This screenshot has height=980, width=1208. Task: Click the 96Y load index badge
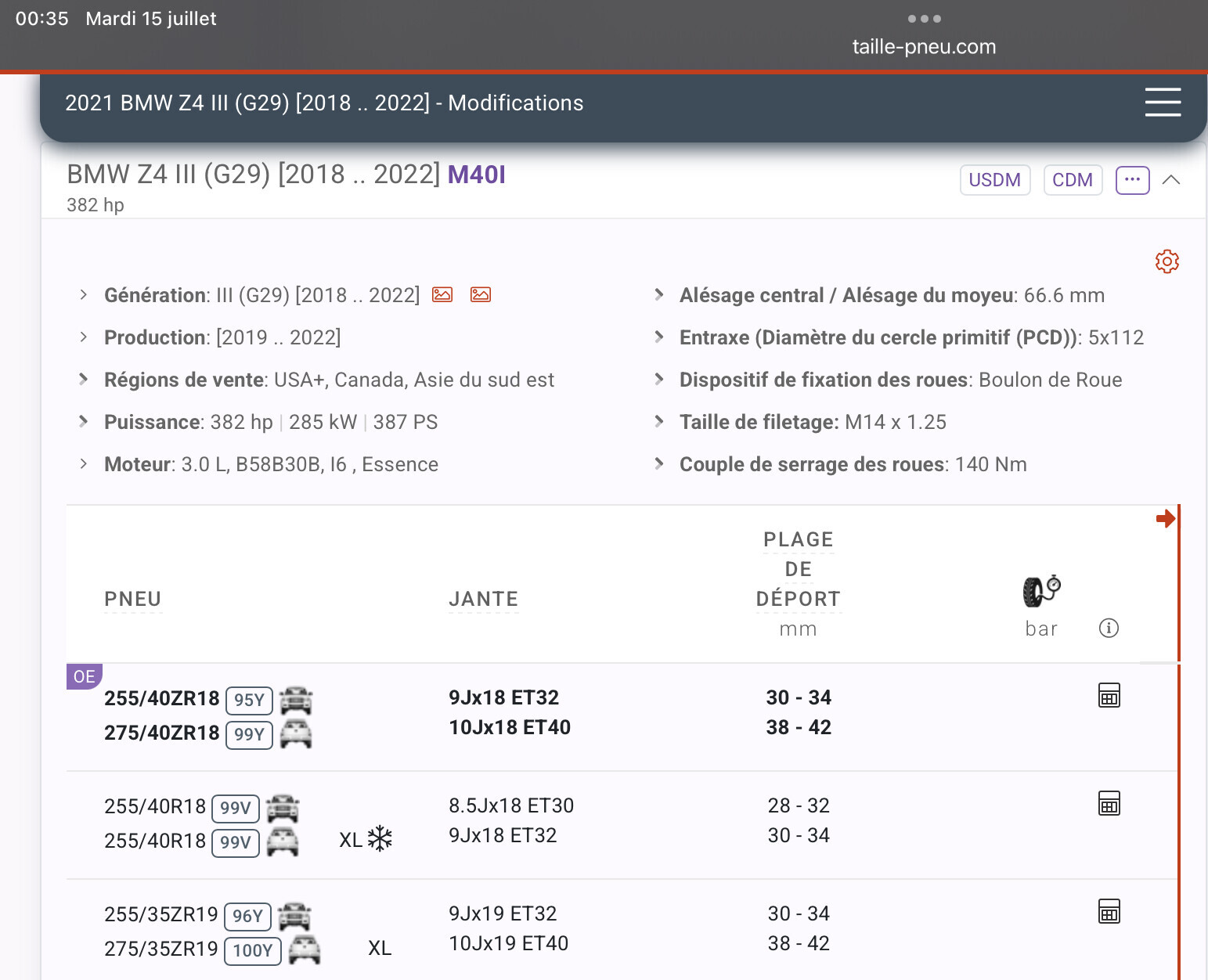[x=247, y=916]
